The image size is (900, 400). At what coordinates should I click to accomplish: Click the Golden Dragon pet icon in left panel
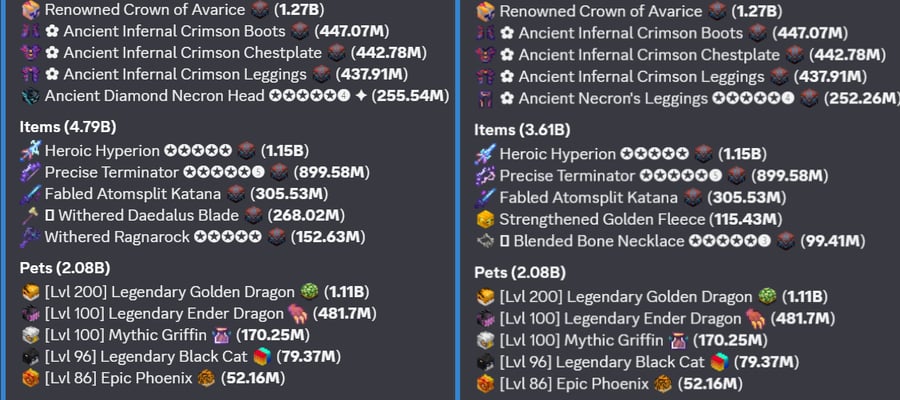click(30, 292)
